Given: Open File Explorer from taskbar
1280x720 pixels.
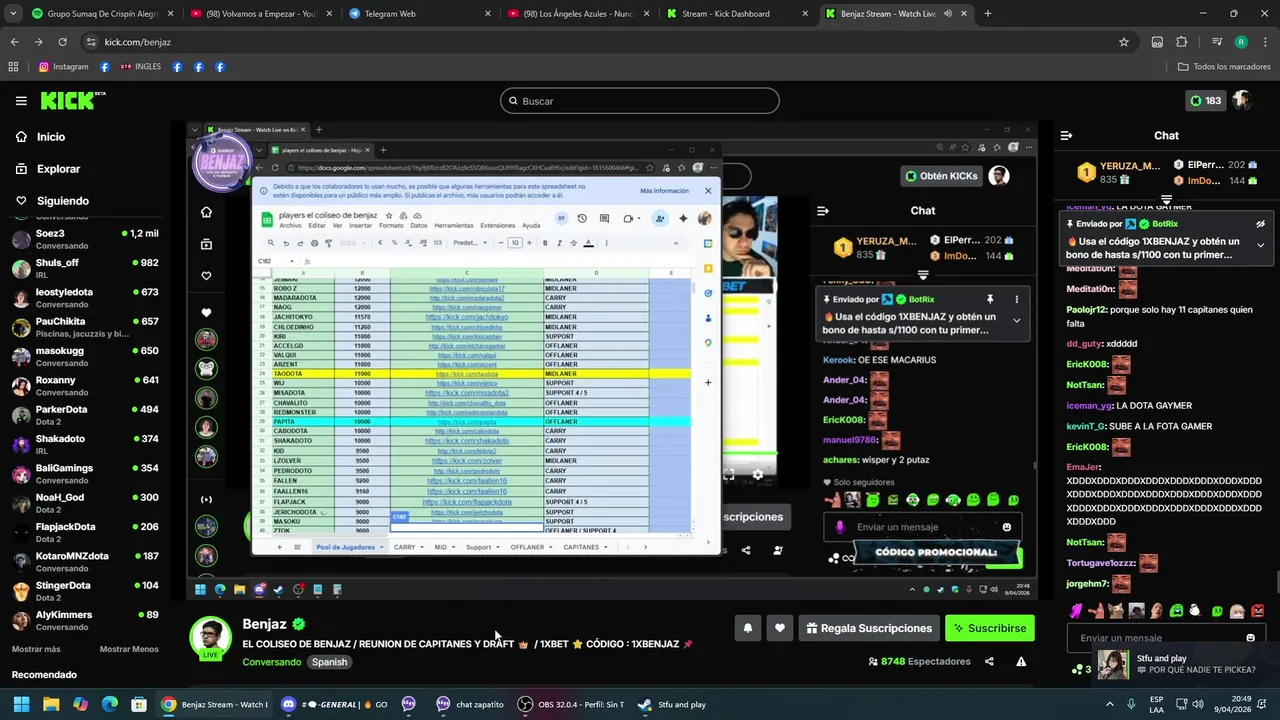Looking at the screenshot, I should (51, 704).
